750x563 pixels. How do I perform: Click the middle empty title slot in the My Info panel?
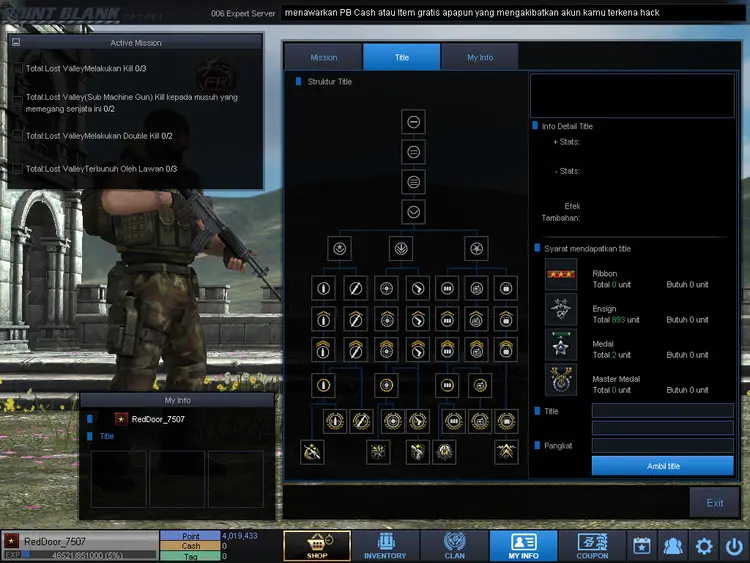[177, 478]
